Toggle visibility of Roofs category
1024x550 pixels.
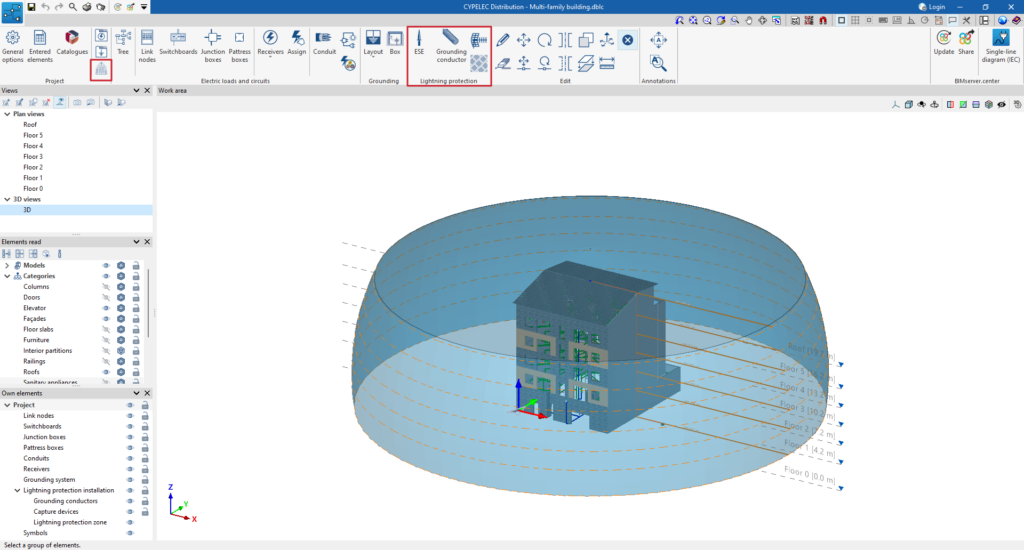point(106,372)
